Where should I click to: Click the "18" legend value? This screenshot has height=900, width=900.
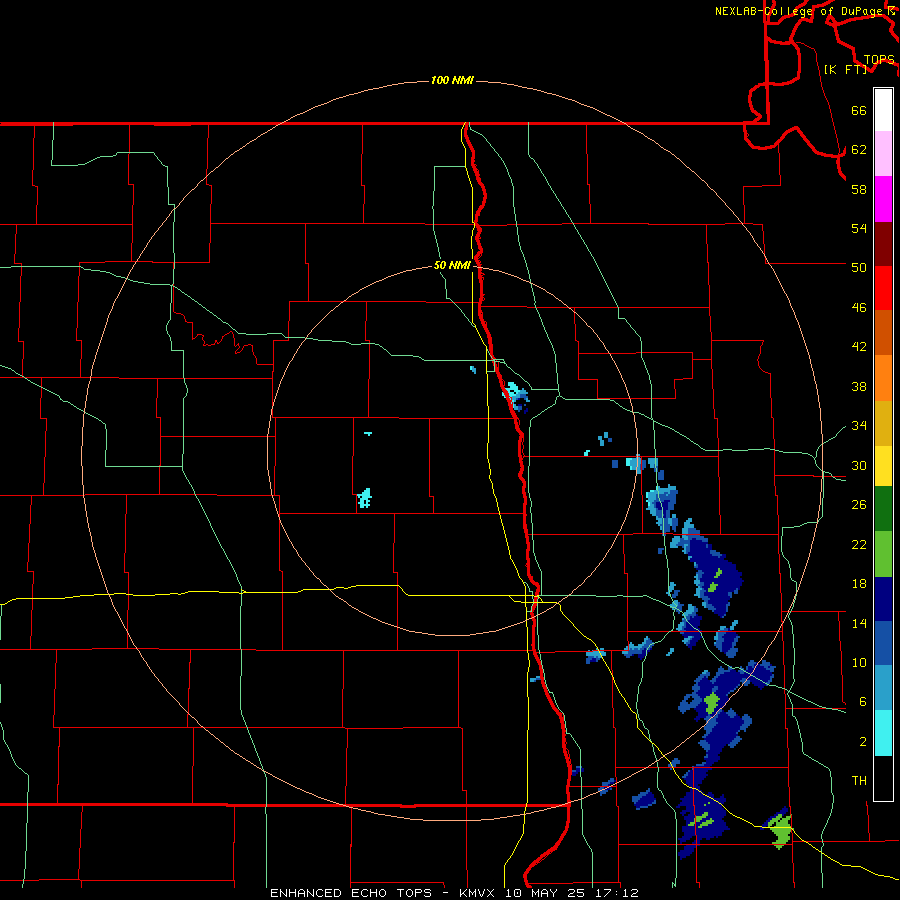coord(859,584)
